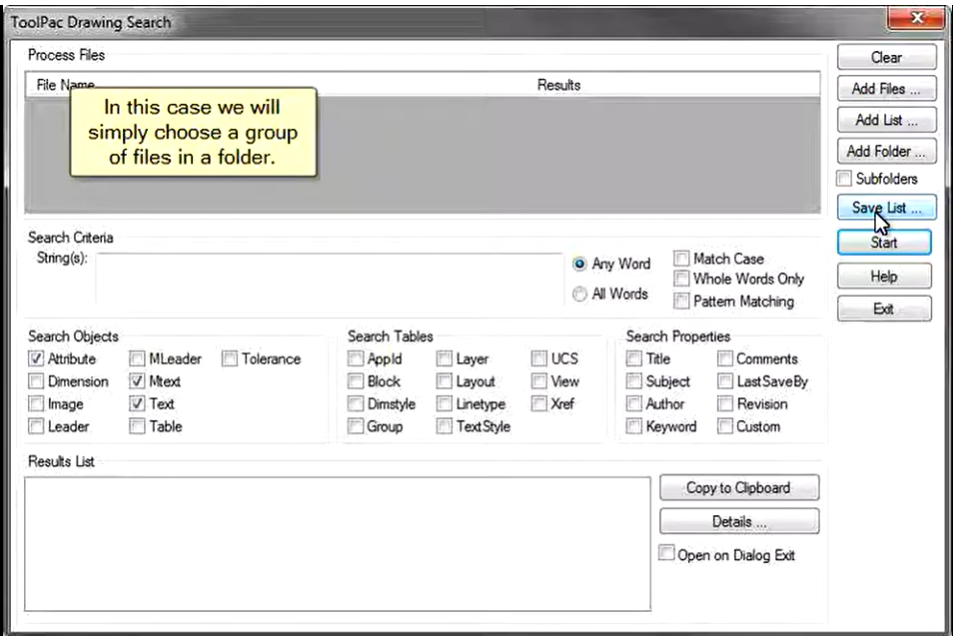Check Block under Search Tables
The image size is (953, 638).
point(356,382)
